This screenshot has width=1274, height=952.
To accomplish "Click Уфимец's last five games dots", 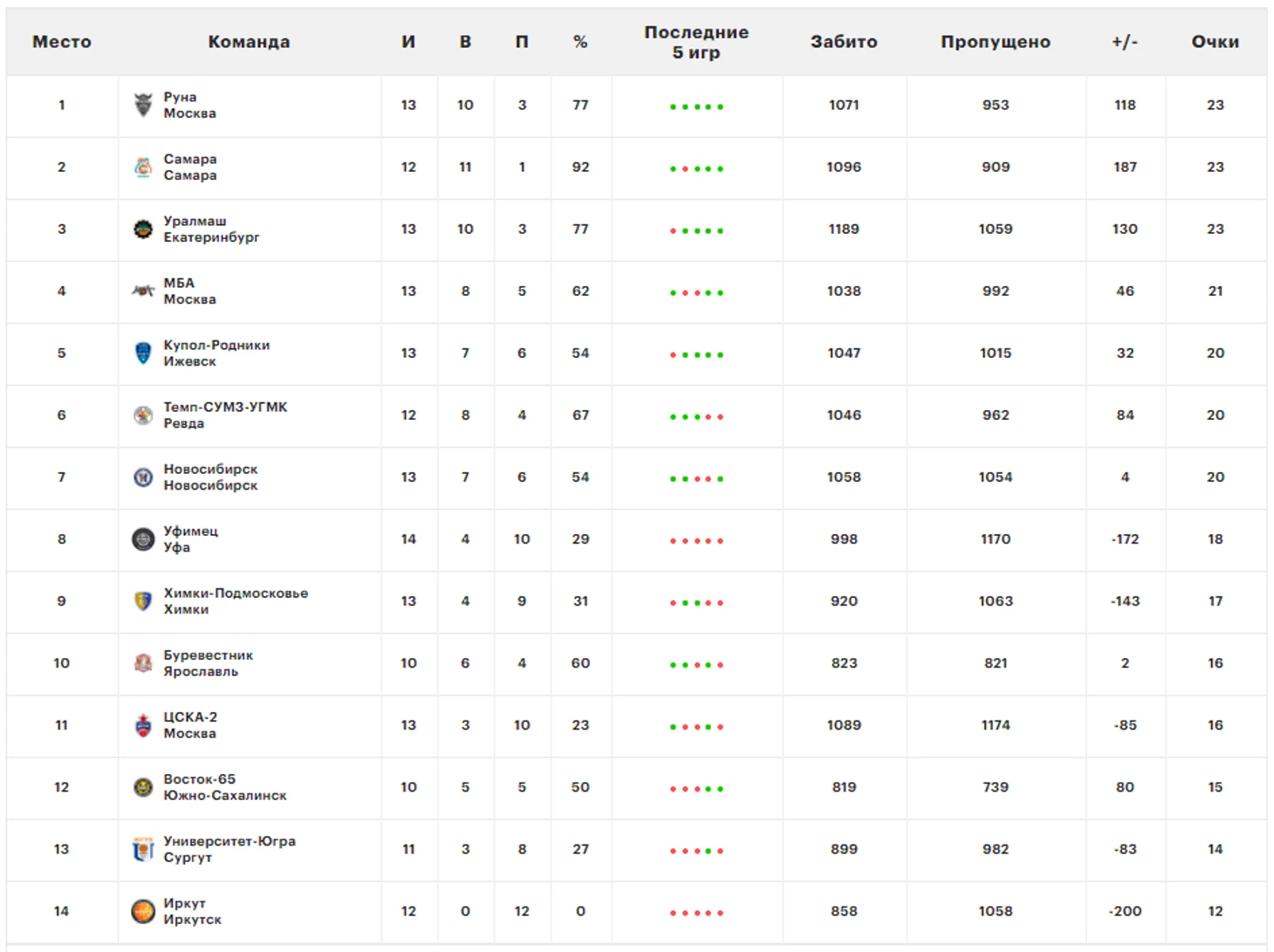I will [x=696, y=541].
